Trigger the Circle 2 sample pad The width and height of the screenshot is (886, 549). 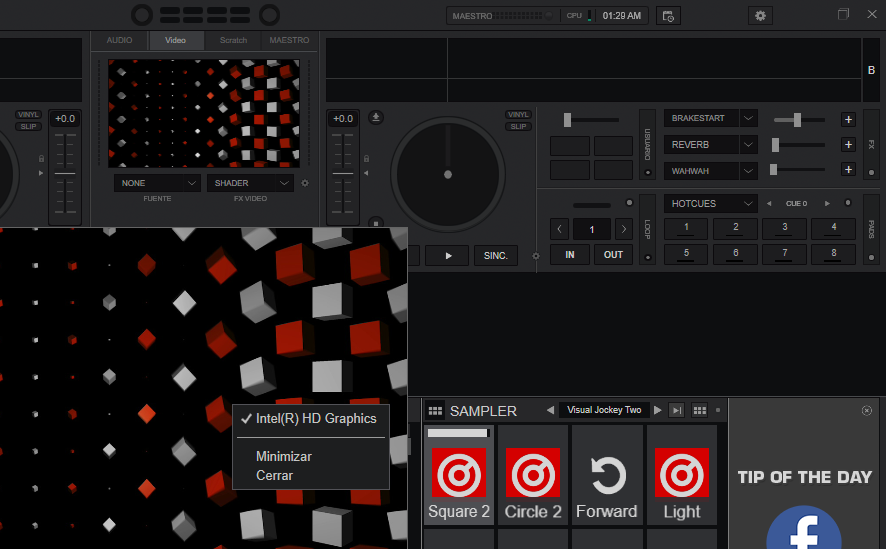pyautogui.click(x=533, y=476)
